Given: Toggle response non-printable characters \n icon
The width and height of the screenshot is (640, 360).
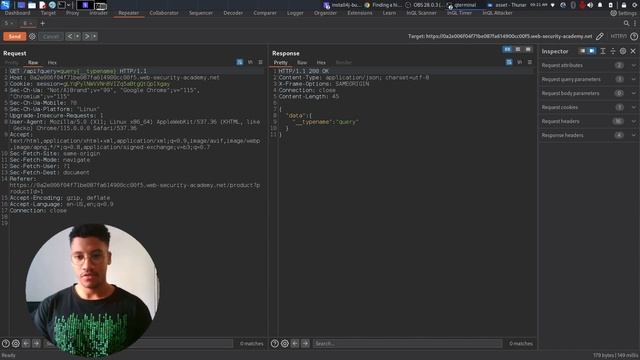Looking at the screenshot, I should click(520, 62).
